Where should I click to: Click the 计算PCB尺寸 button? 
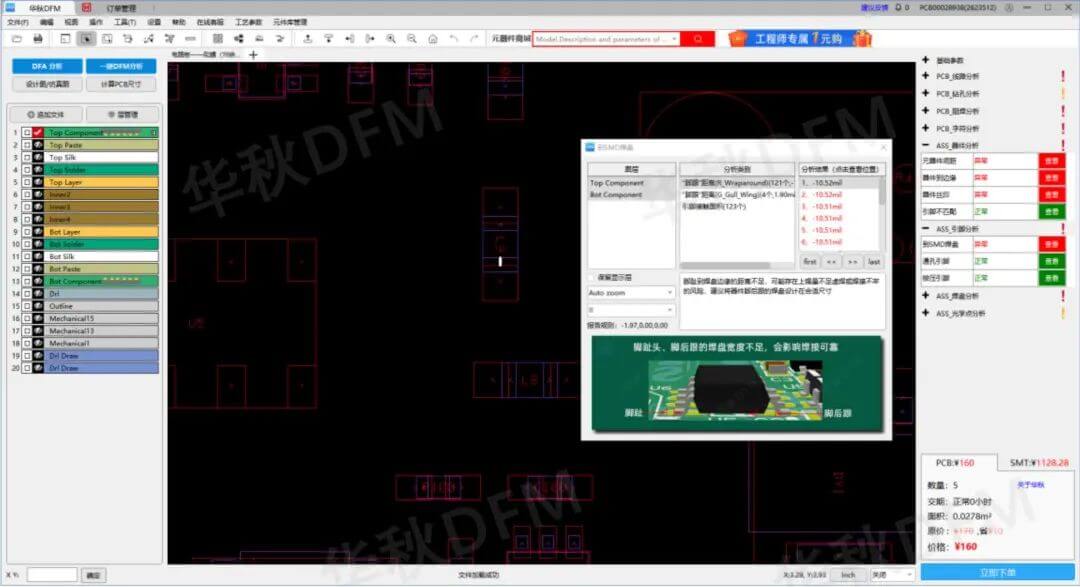pos(121,84)
